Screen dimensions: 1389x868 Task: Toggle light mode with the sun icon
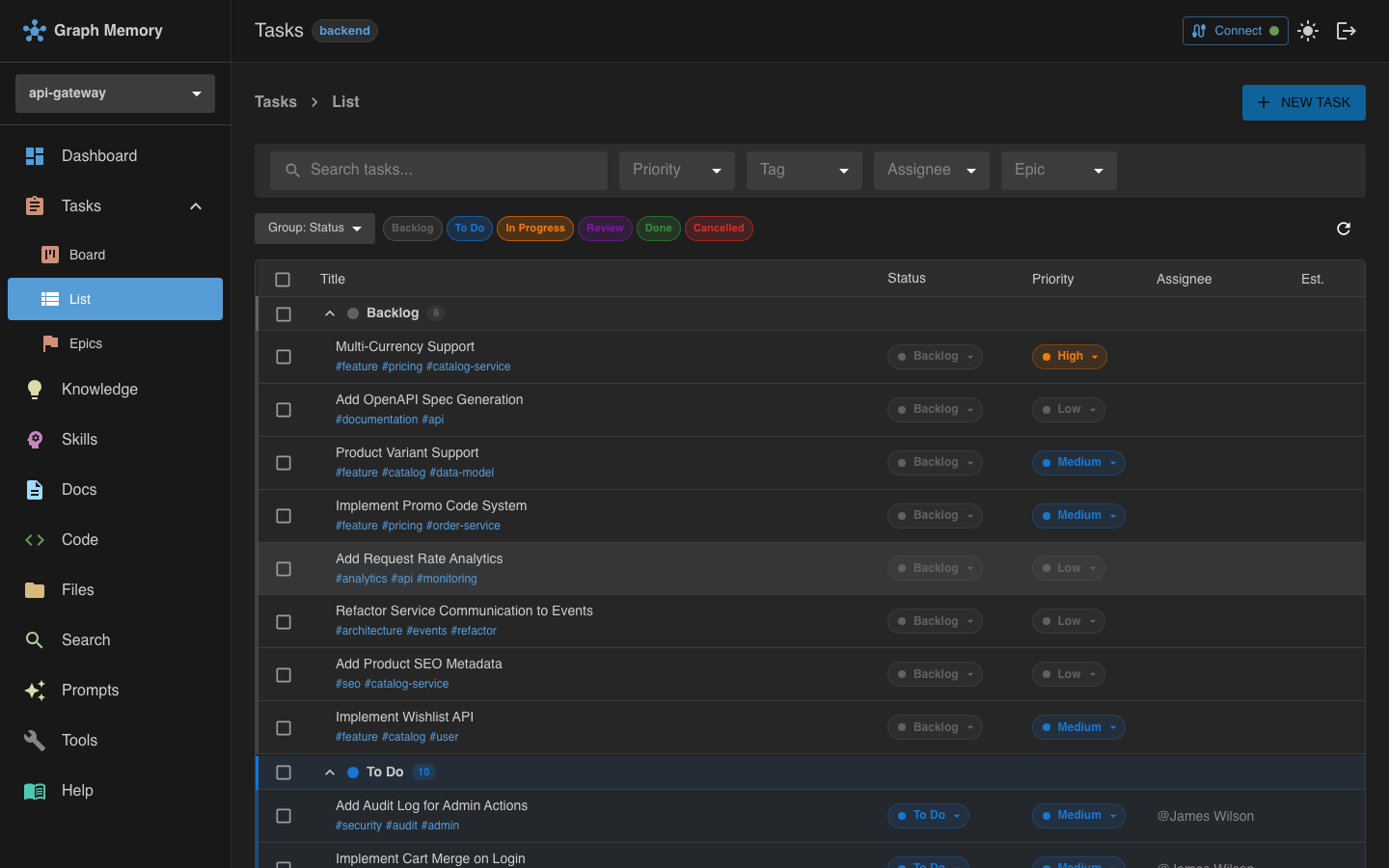click(x=1308, y=30)
